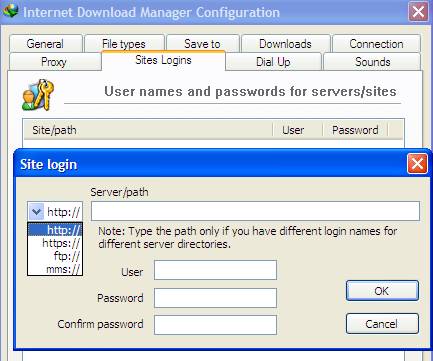
Task: Focus the Server/path input field
Action: pyautogui.click(x=255, y=211)
